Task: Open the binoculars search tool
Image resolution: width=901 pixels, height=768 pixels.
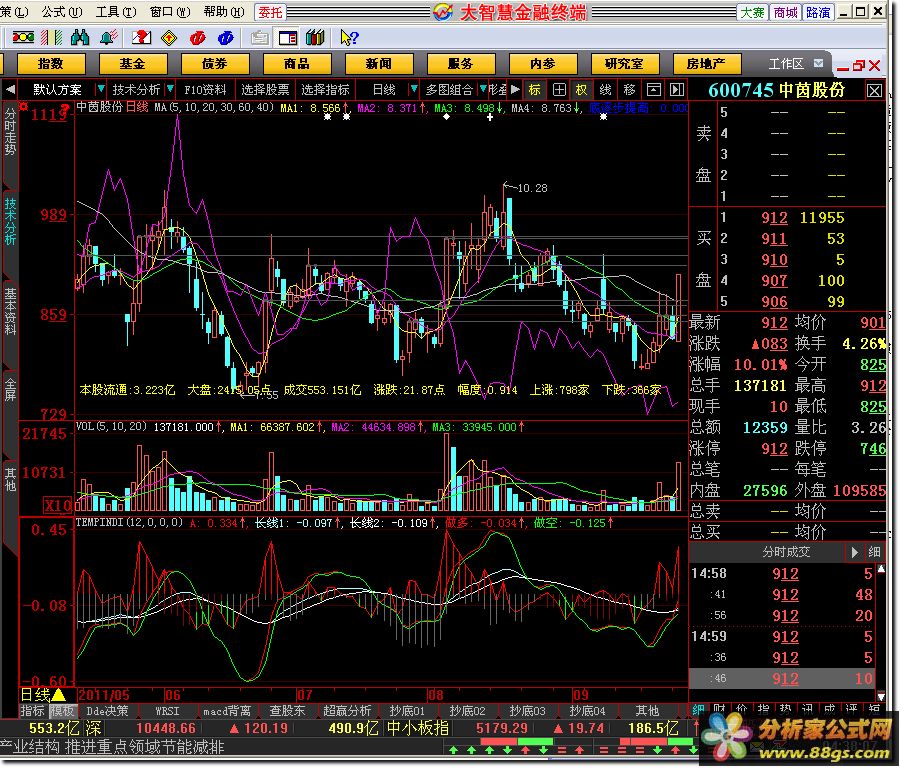Action: click(80, 38)
